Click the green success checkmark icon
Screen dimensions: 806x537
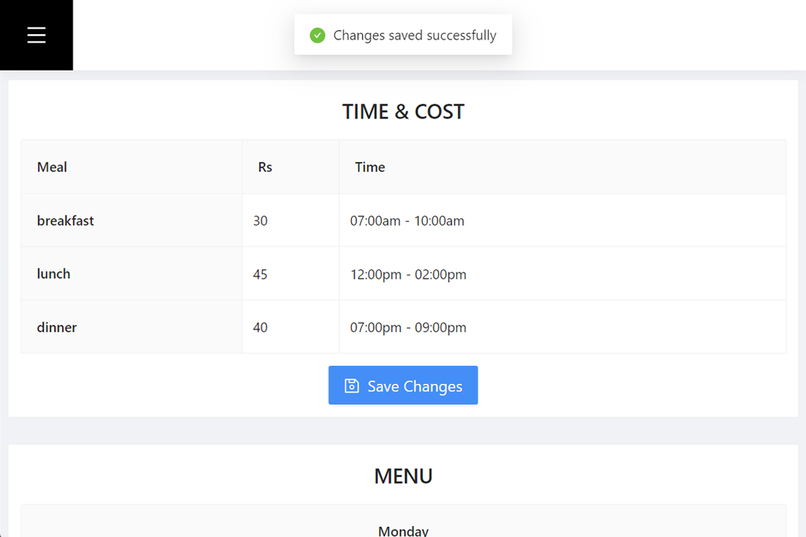(x=317, y=35)
